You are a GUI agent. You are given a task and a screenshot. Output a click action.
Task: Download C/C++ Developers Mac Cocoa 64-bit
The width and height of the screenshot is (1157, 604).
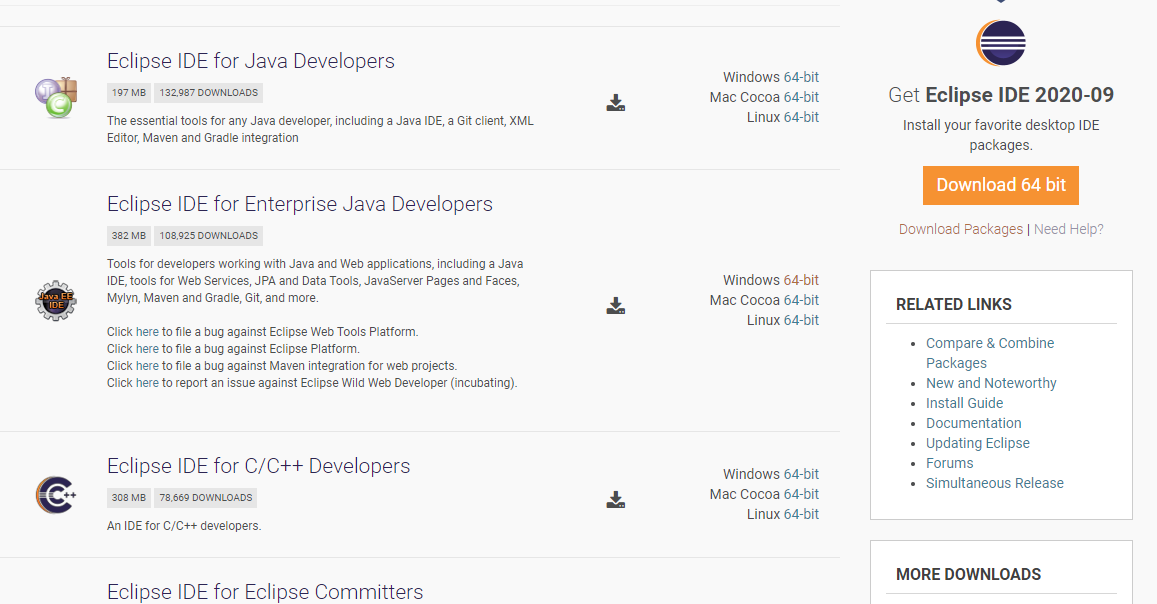801,494
